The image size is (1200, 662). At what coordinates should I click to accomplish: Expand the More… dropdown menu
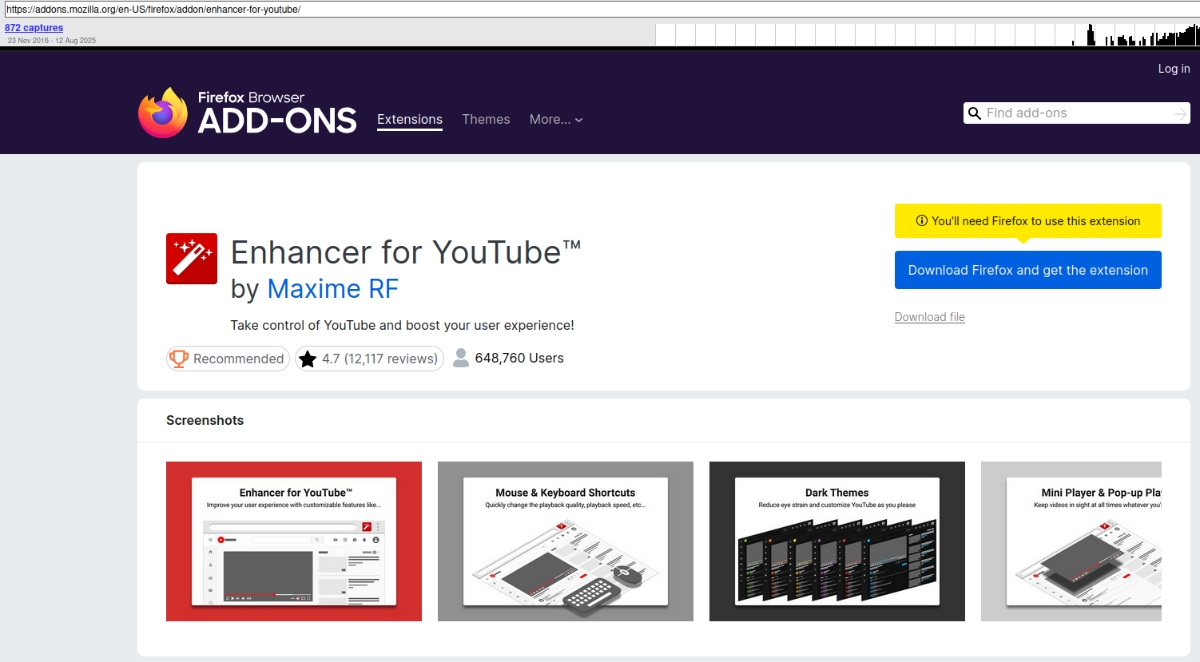(556, 119)
